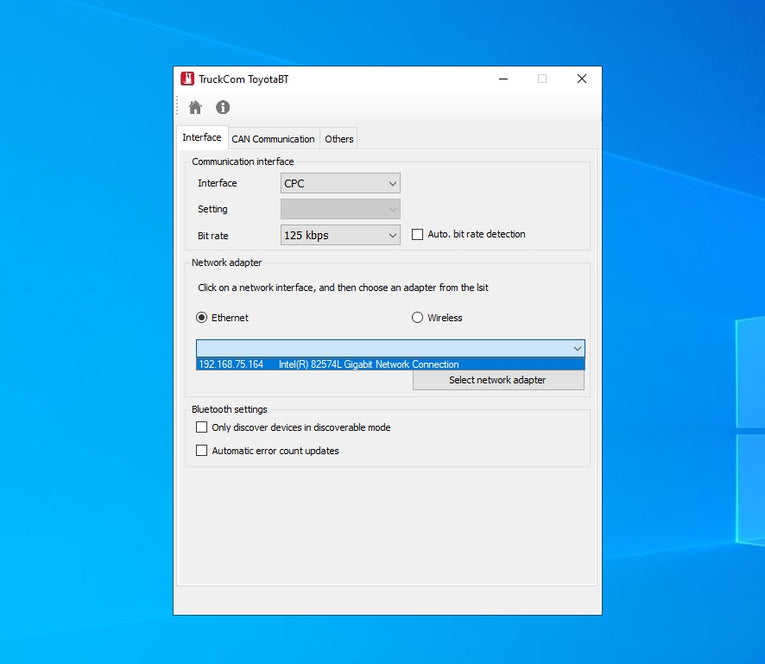Collapse the network adapter list arrow
The width and height of the screenshot is (765, 664).
click(x=577, y=348)
